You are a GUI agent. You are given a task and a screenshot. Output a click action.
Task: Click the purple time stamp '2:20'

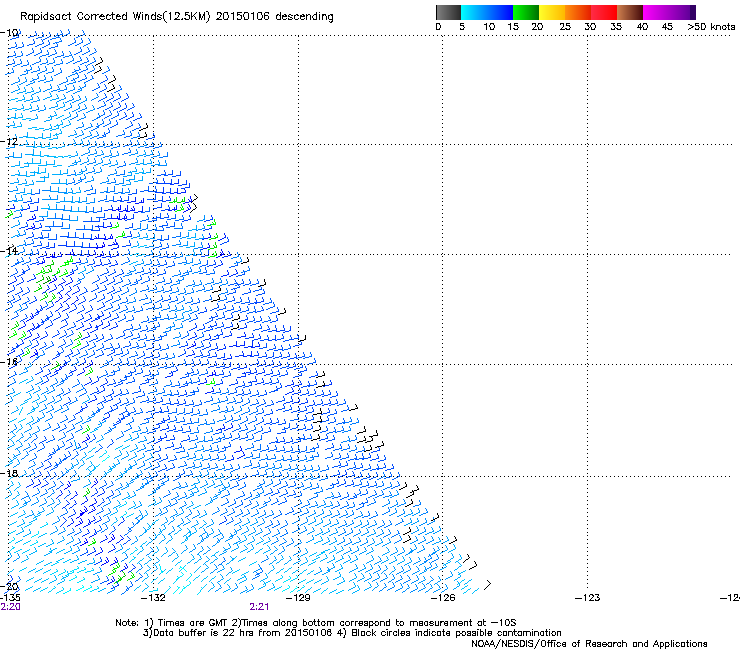(x=10, y=607)
